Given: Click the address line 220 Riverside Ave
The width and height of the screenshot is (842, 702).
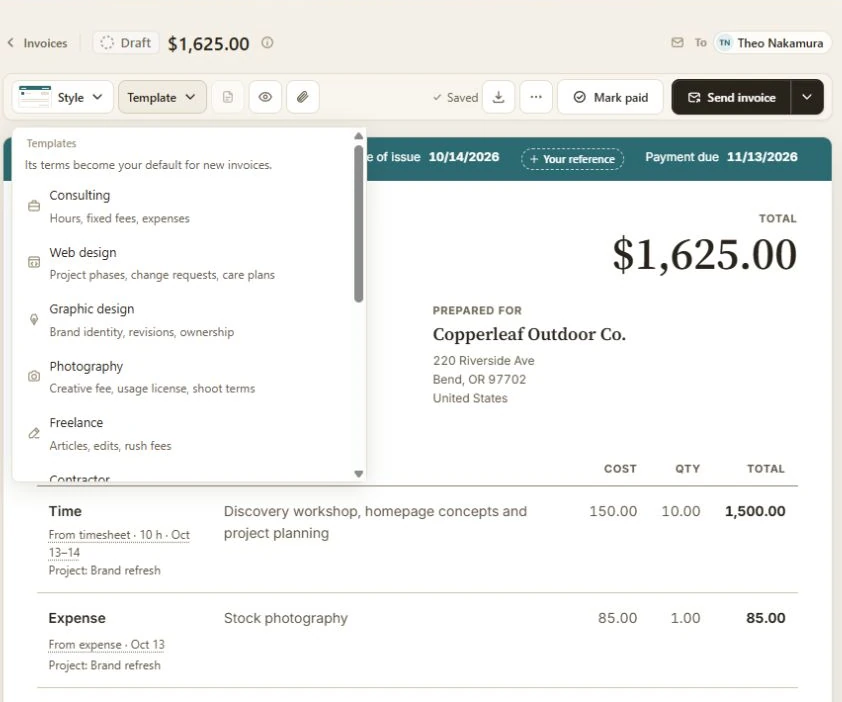Looking at the screenshot, I should coord(483,360).
